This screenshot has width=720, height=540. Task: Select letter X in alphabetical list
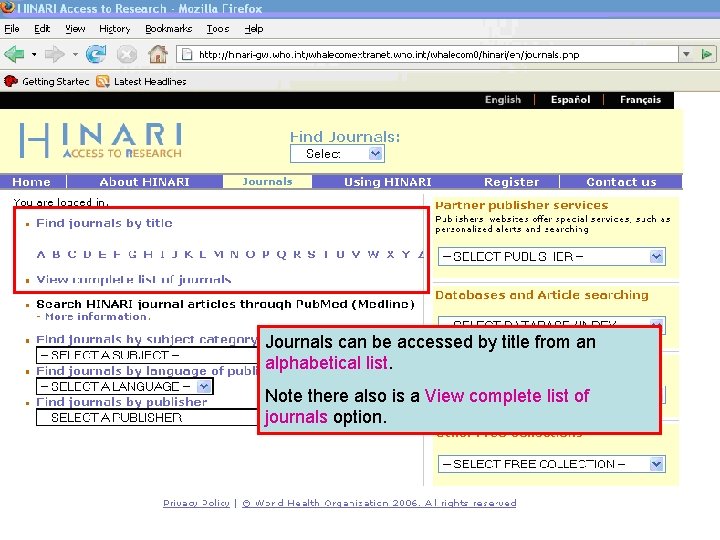[x=390, y=254]
